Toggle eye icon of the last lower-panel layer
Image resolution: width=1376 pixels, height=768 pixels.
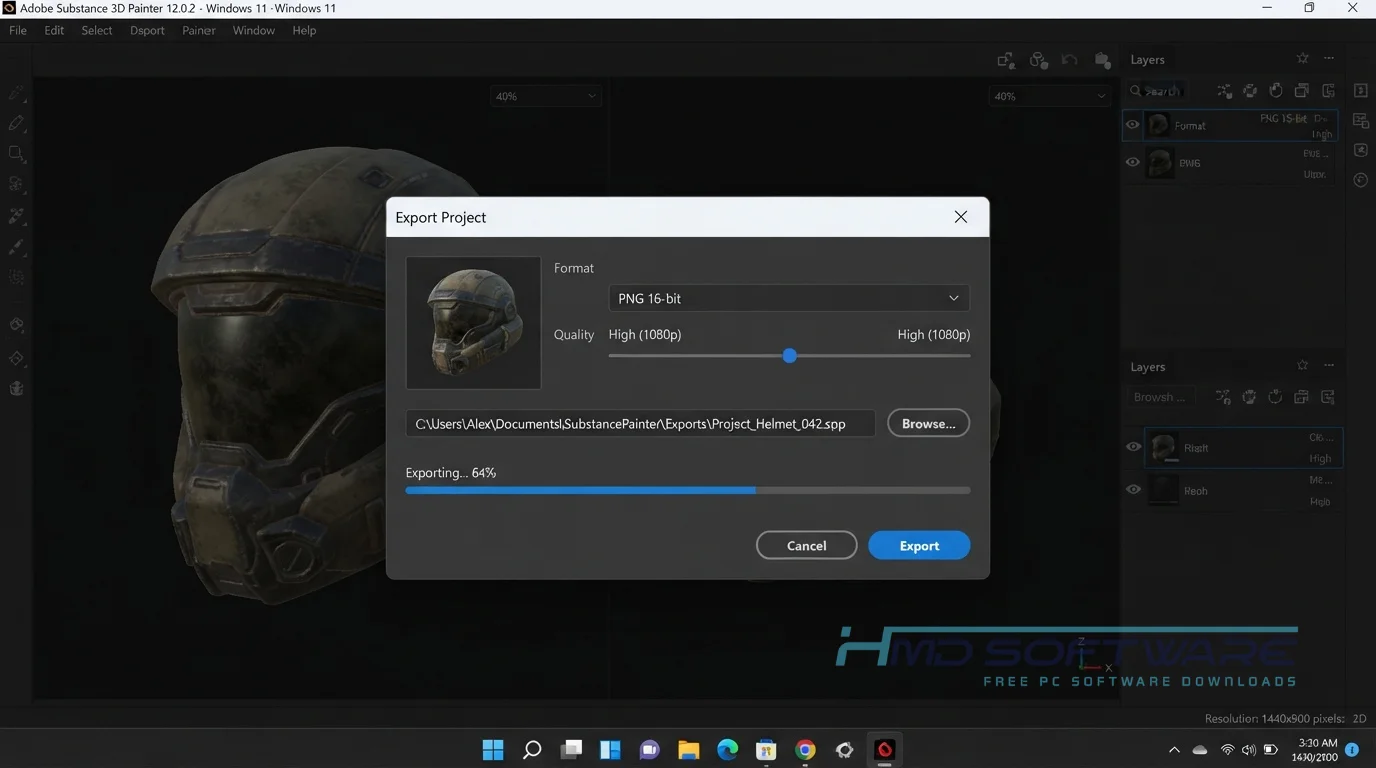1133,490
